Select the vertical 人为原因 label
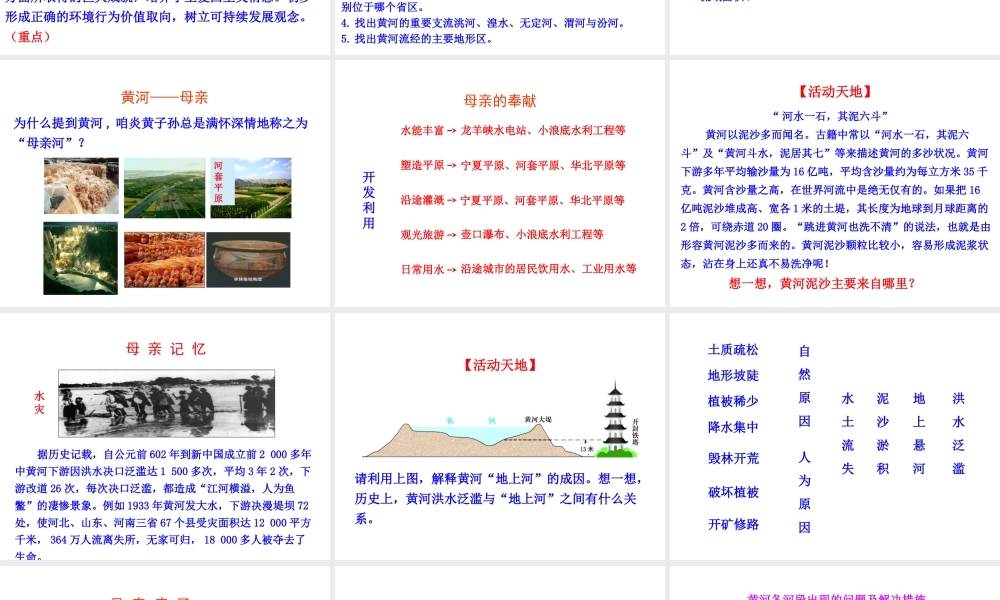 pos(805,492)
